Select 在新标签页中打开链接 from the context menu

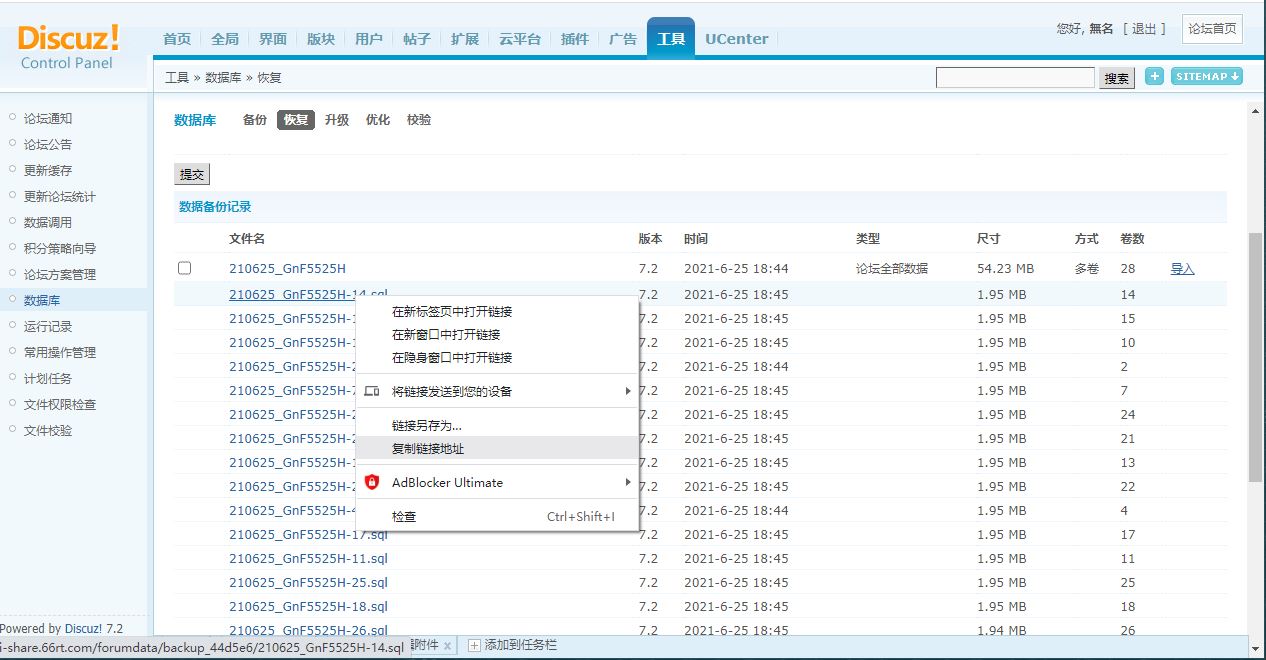tap(497, 311)
